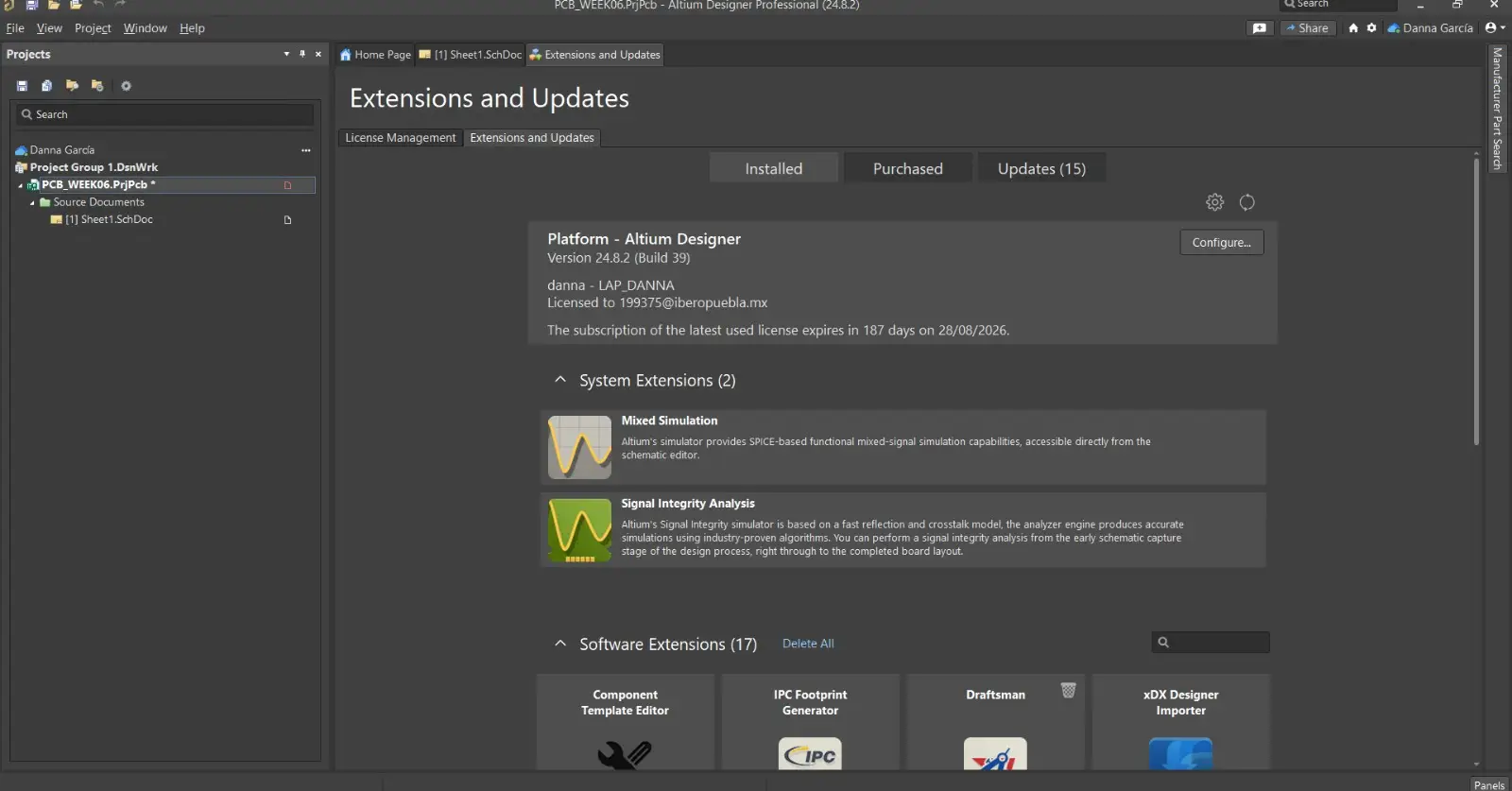
Task: Click the Undo arrow in the title bar
Action: [98, 5]
